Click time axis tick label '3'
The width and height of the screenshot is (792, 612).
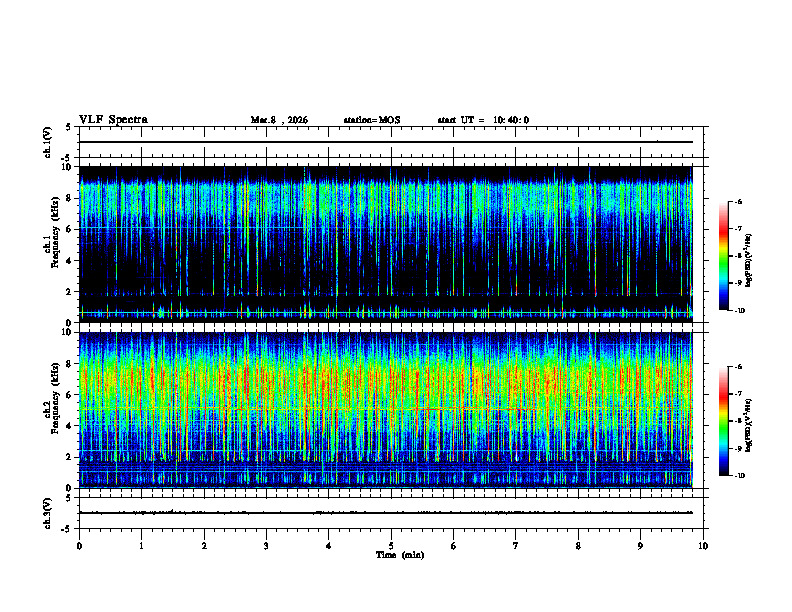point(266,546)
